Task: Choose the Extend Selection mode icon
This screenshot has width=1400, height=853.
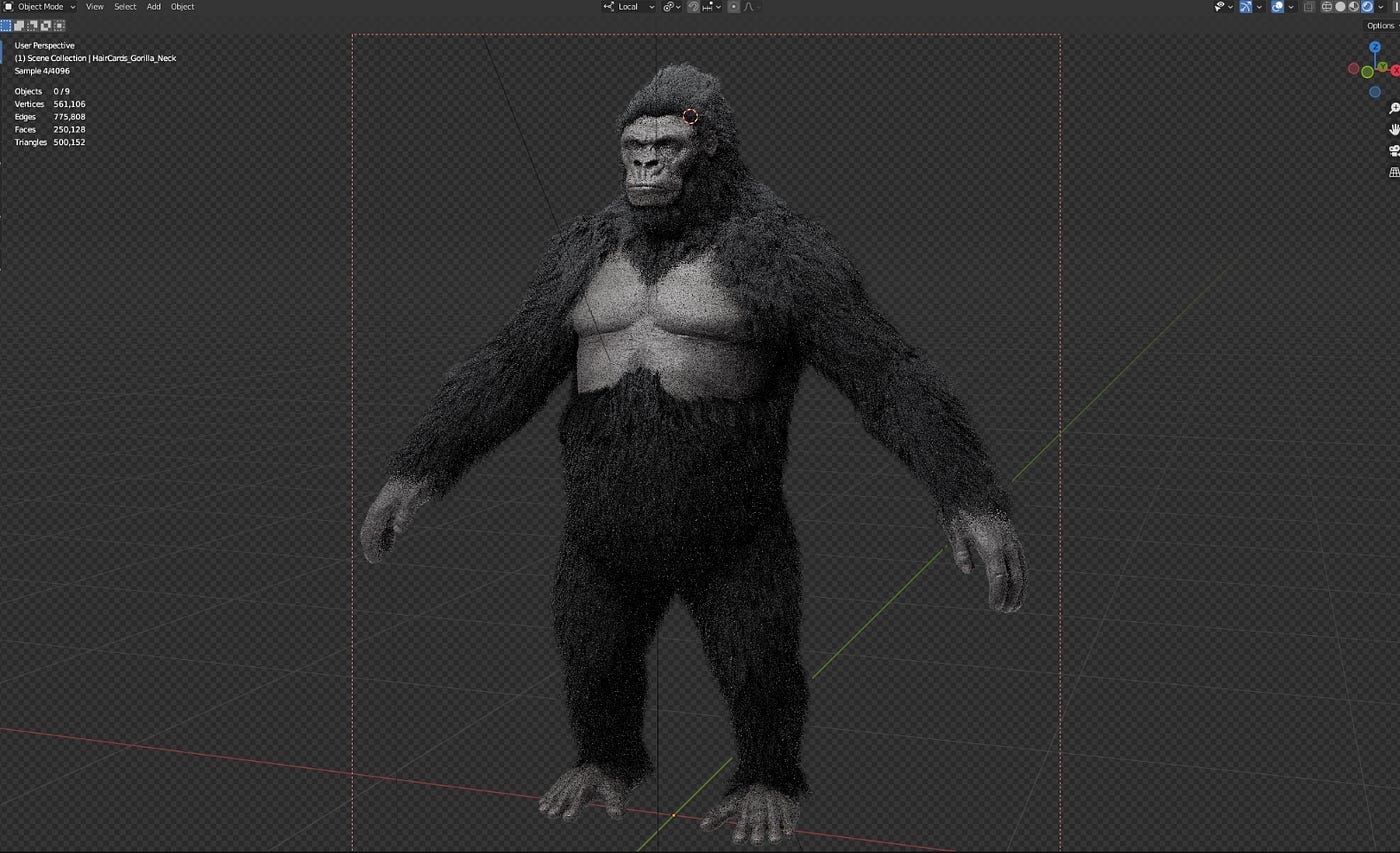Action: pos(19,26)
